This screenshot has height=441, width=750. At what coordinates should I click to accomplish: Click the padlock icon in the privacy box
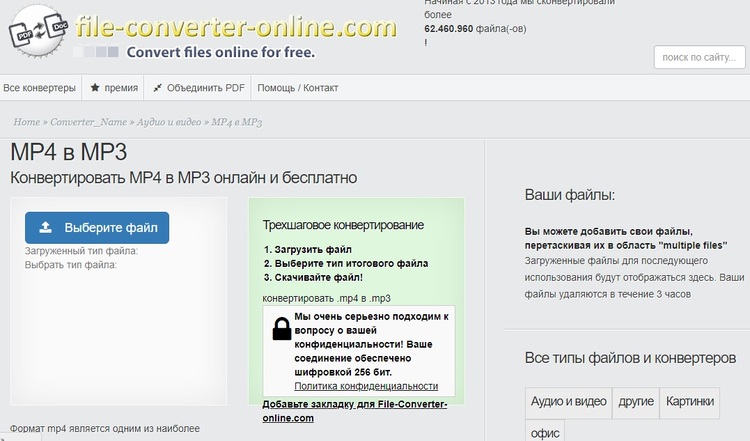(282, 329)
